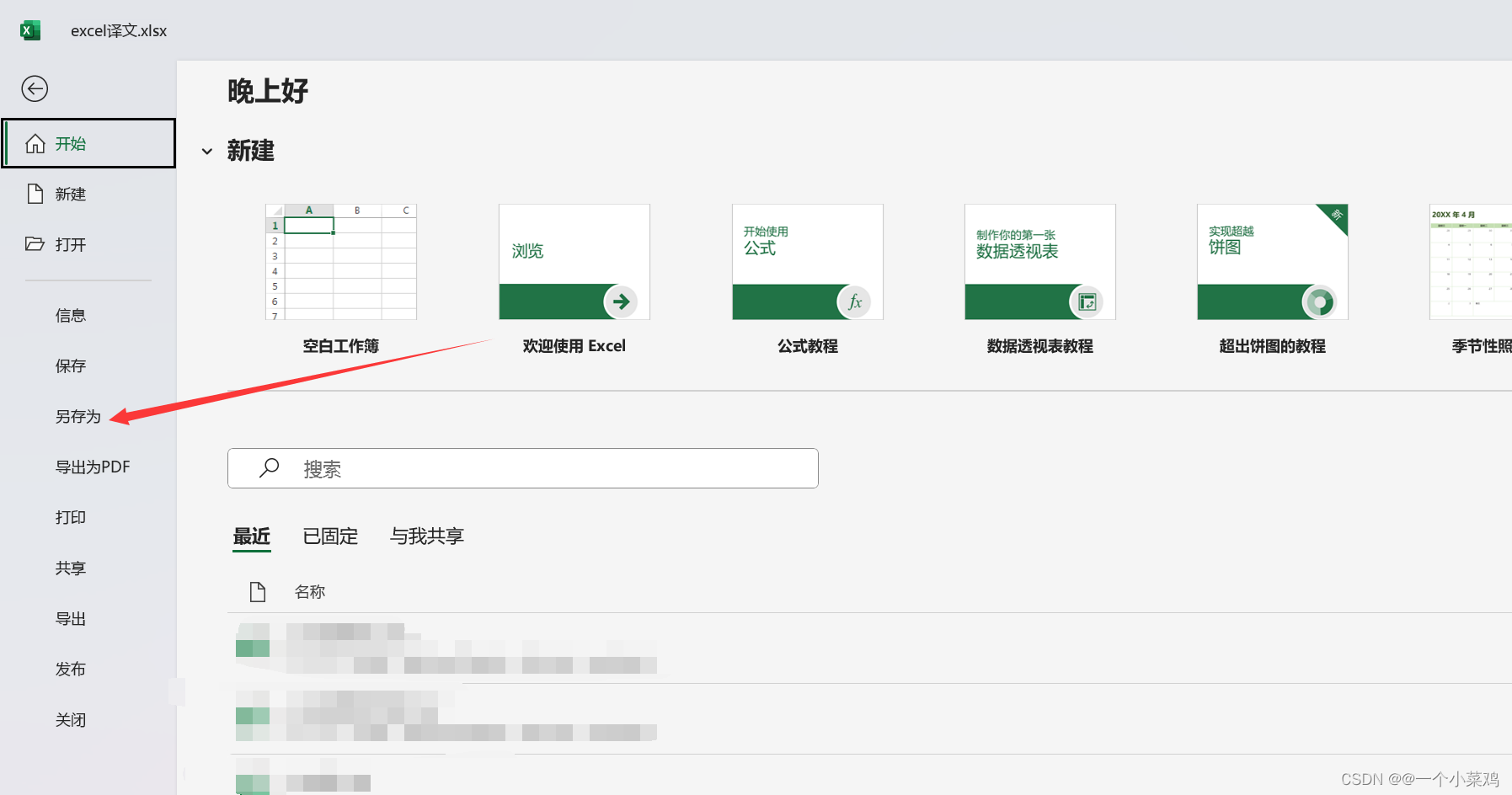Switch to the 与我共享 shared tab

click(x=428, y=536)
